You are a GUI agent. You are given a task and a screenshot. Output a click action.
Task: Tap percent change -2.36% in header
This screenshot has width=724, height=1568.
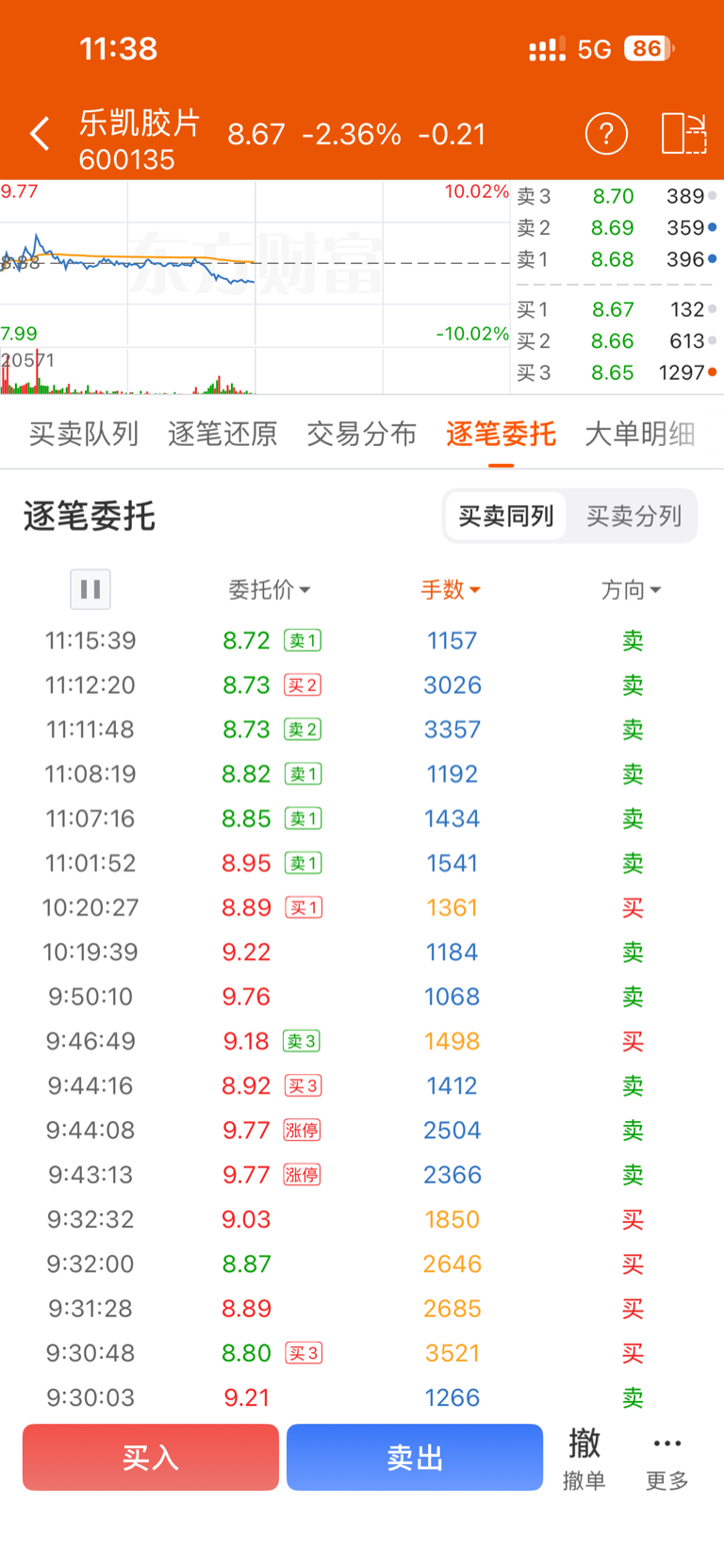[352, 135]
